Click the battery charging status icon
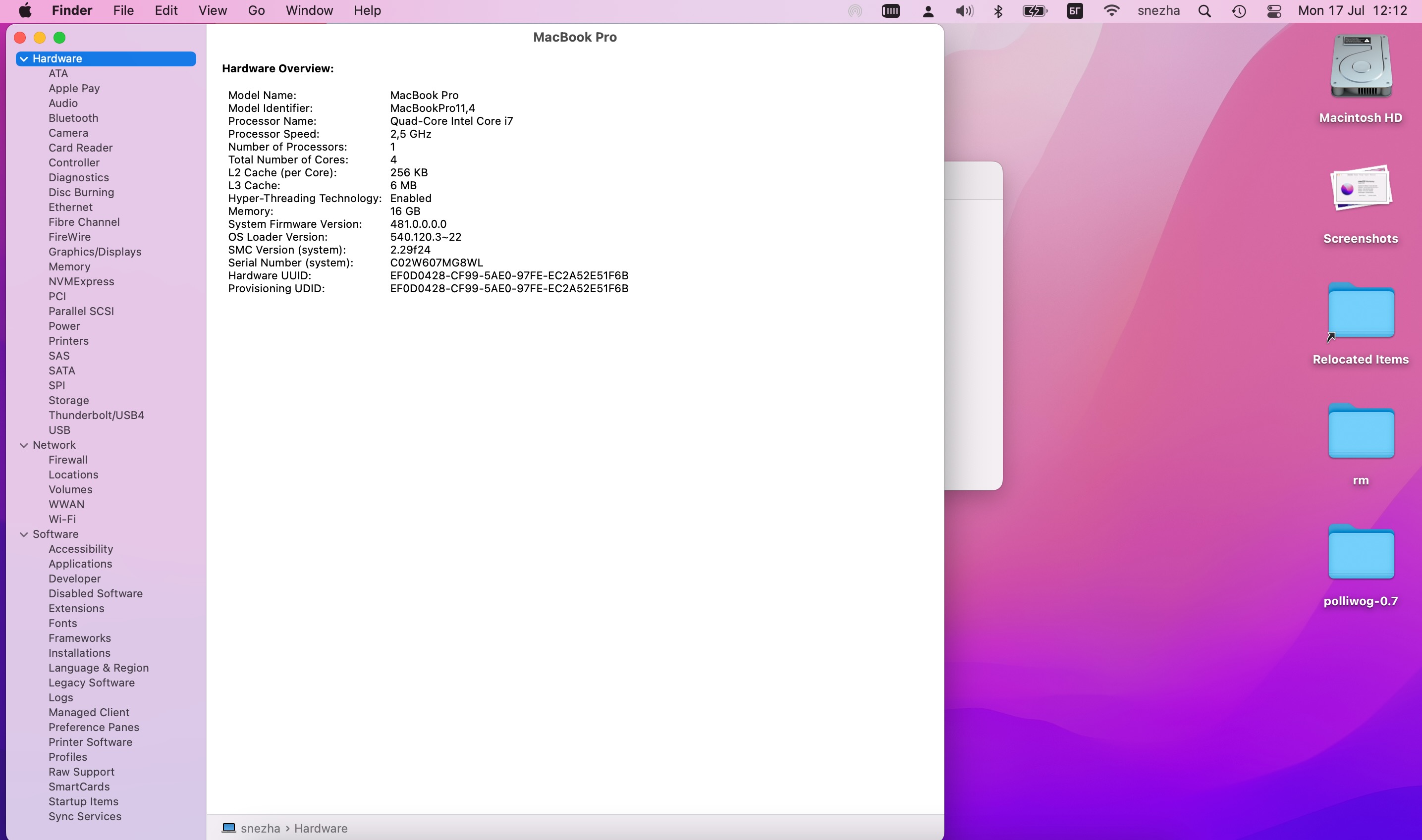This screenshot has height=840, width=1422. (1035, 11)
